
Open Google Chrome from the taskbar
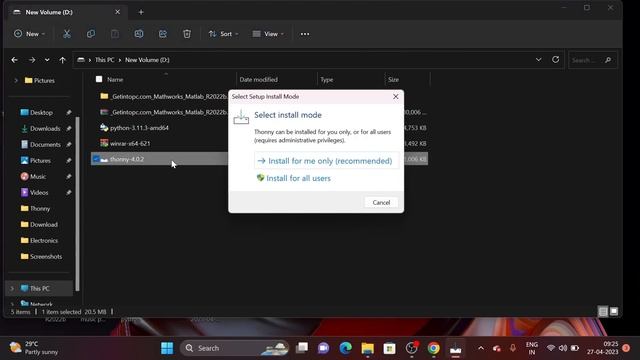[x=433, y=348]
